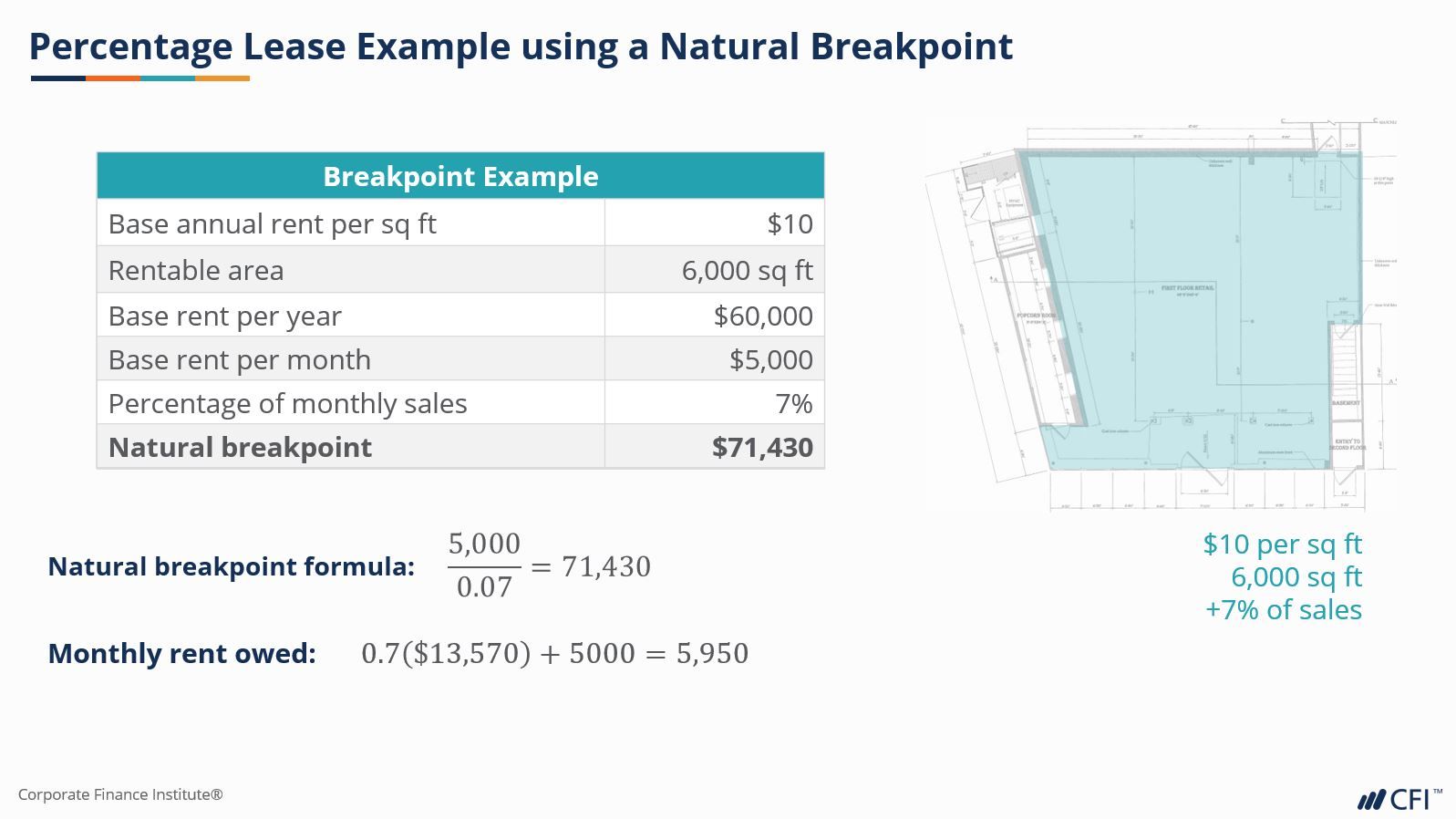Click the bold $71,430 natural breakpoint value

coord(762,447)
